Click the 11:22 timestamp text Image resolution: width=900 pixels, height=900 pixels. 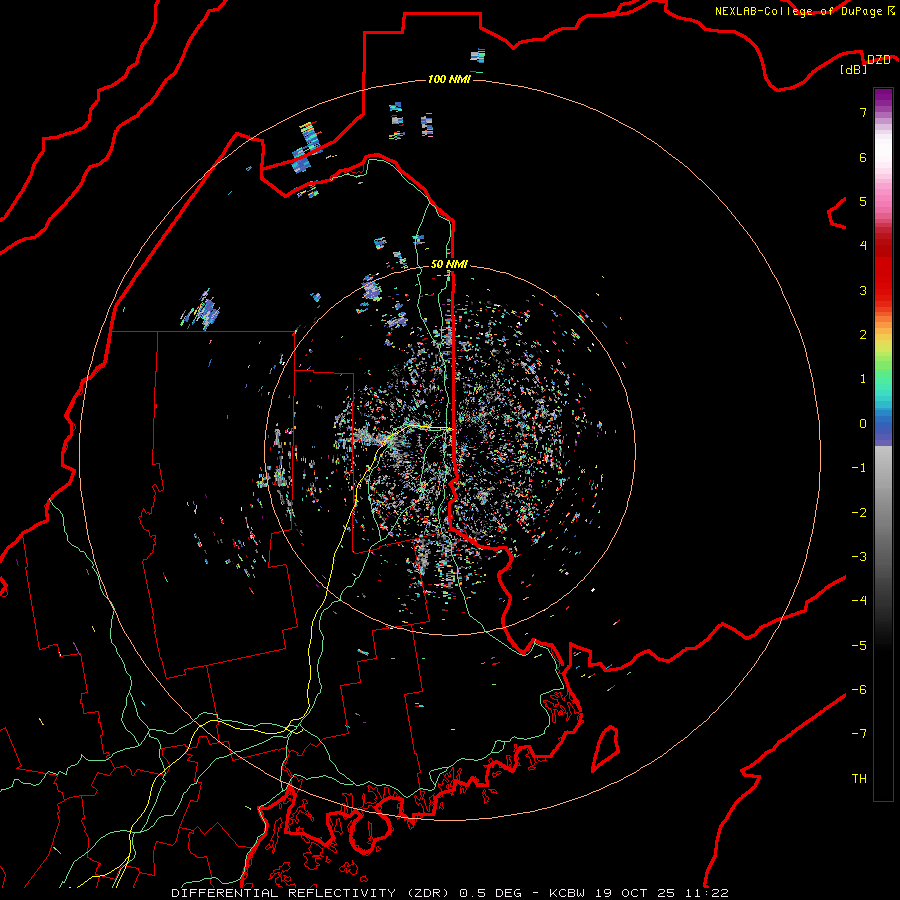click(708, 893)
